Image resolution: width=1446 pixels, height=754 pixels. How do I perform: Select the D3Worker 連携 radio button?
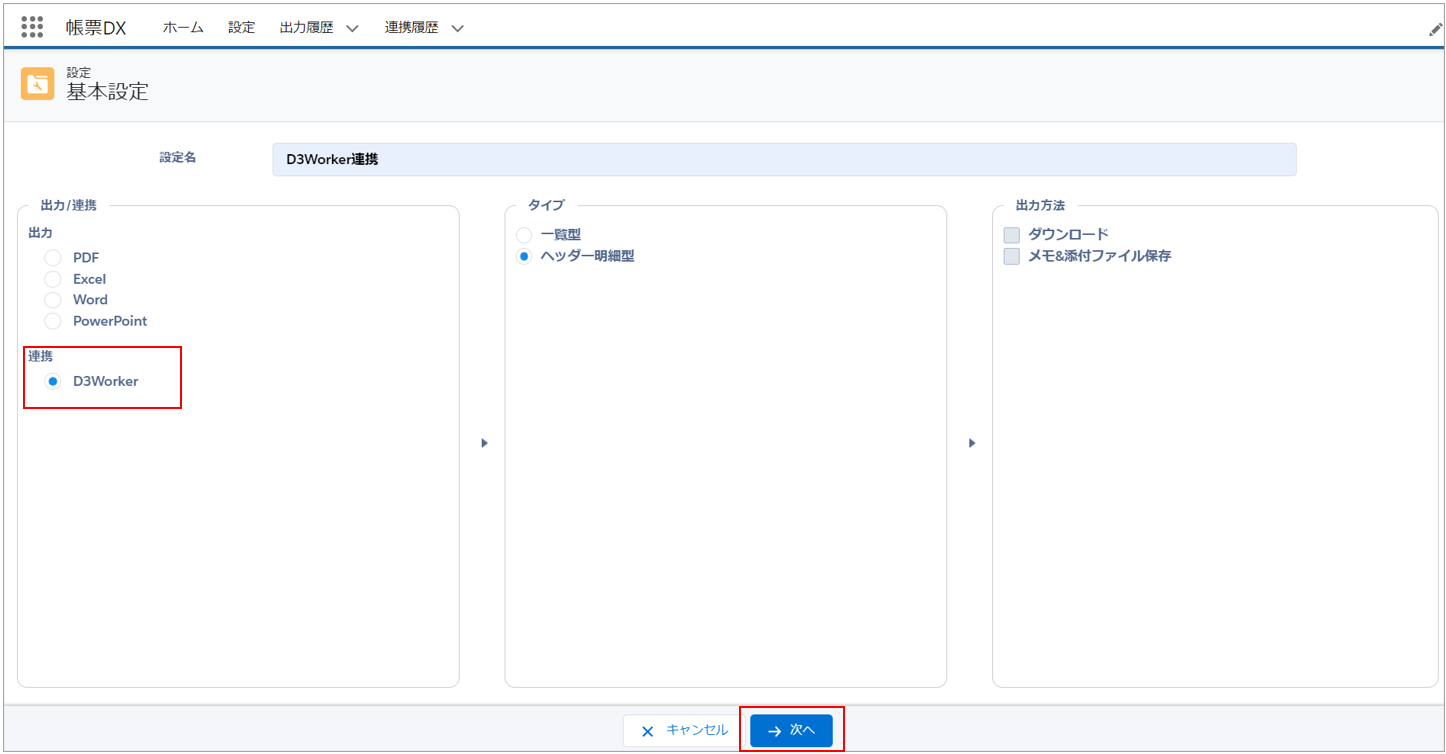click(x=52, y=381)
